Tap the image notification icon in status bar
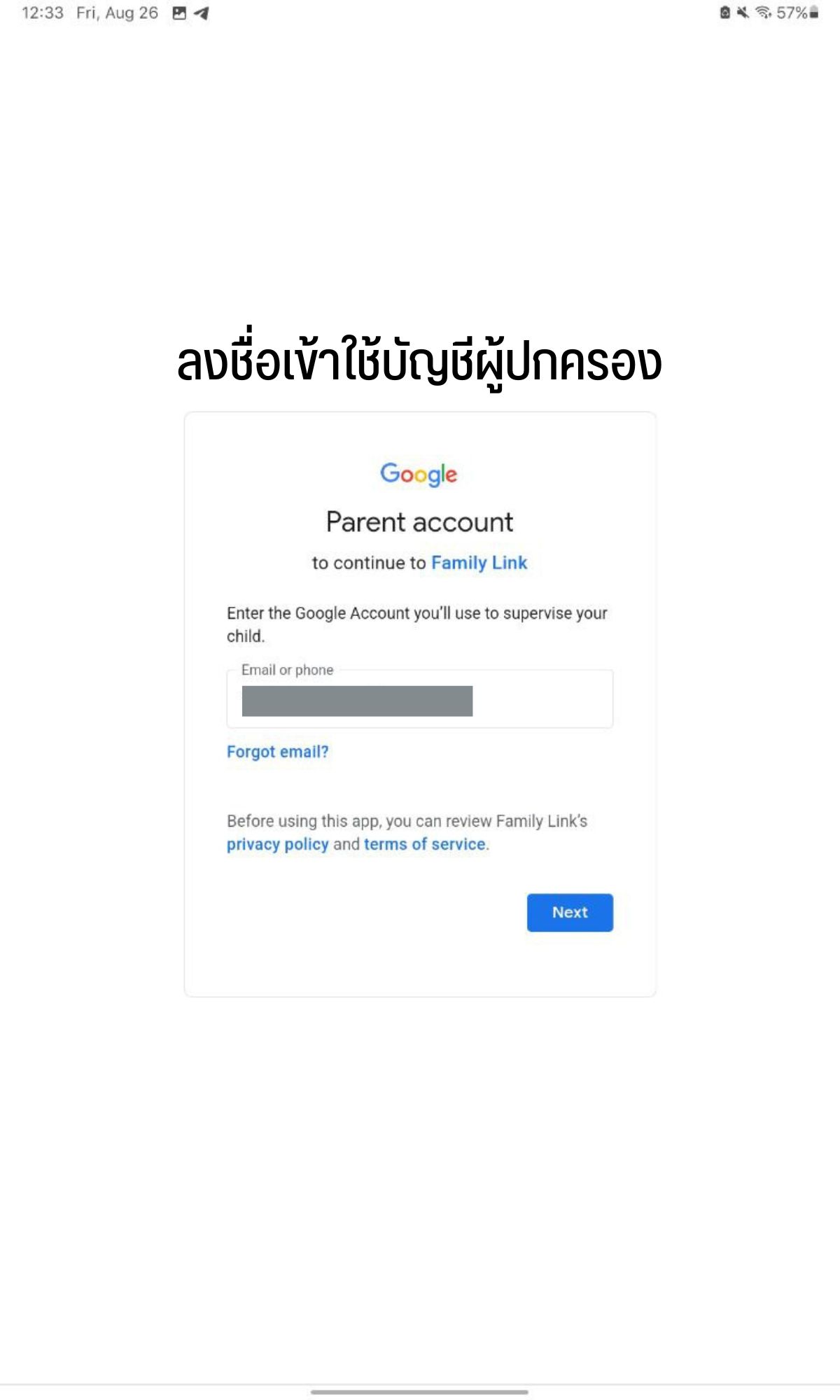This screenshot has height=1400, width=840. click(179, 13)
